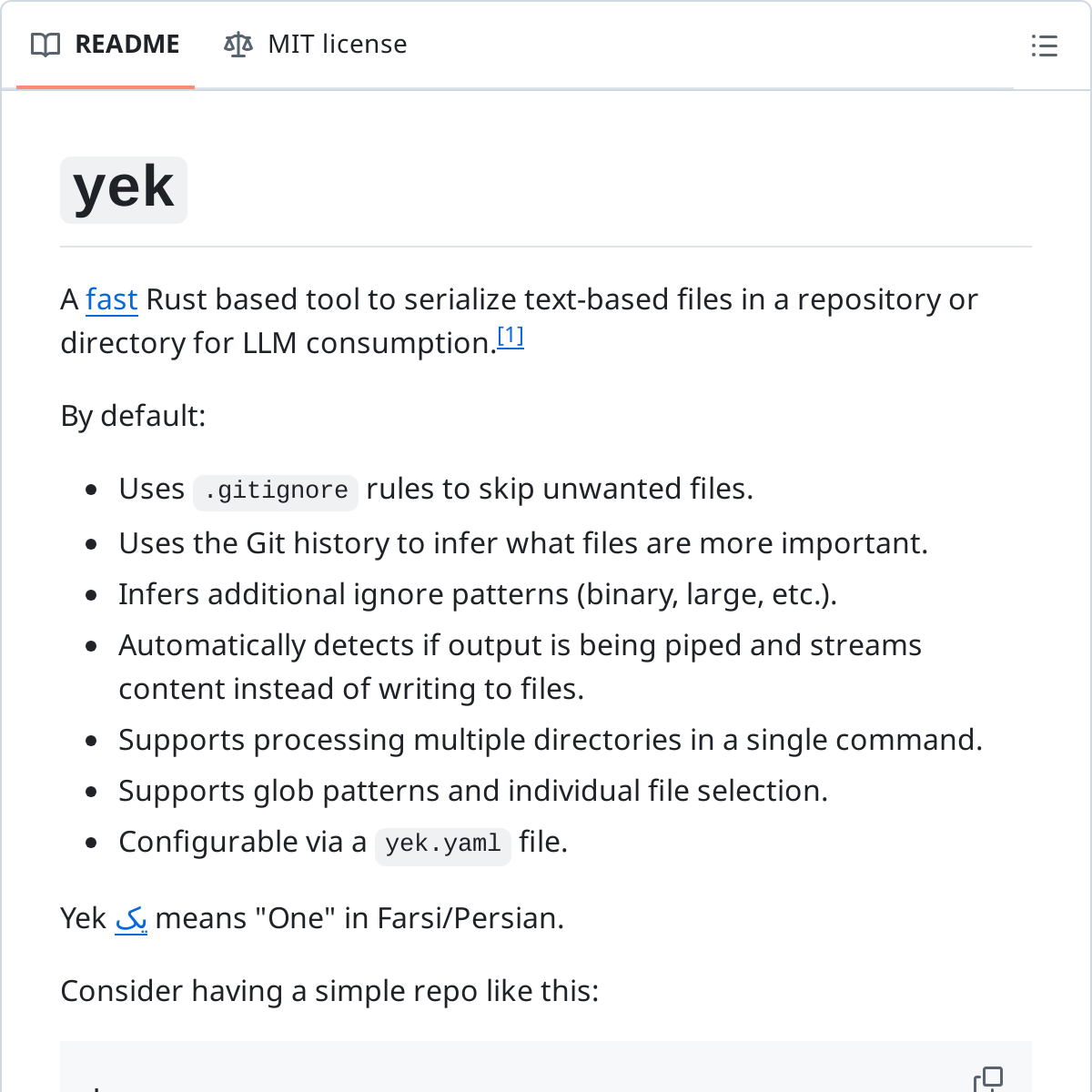
Task: Click inside the gray code block area
Action: pyautogui.click(x=546, y=1067)
